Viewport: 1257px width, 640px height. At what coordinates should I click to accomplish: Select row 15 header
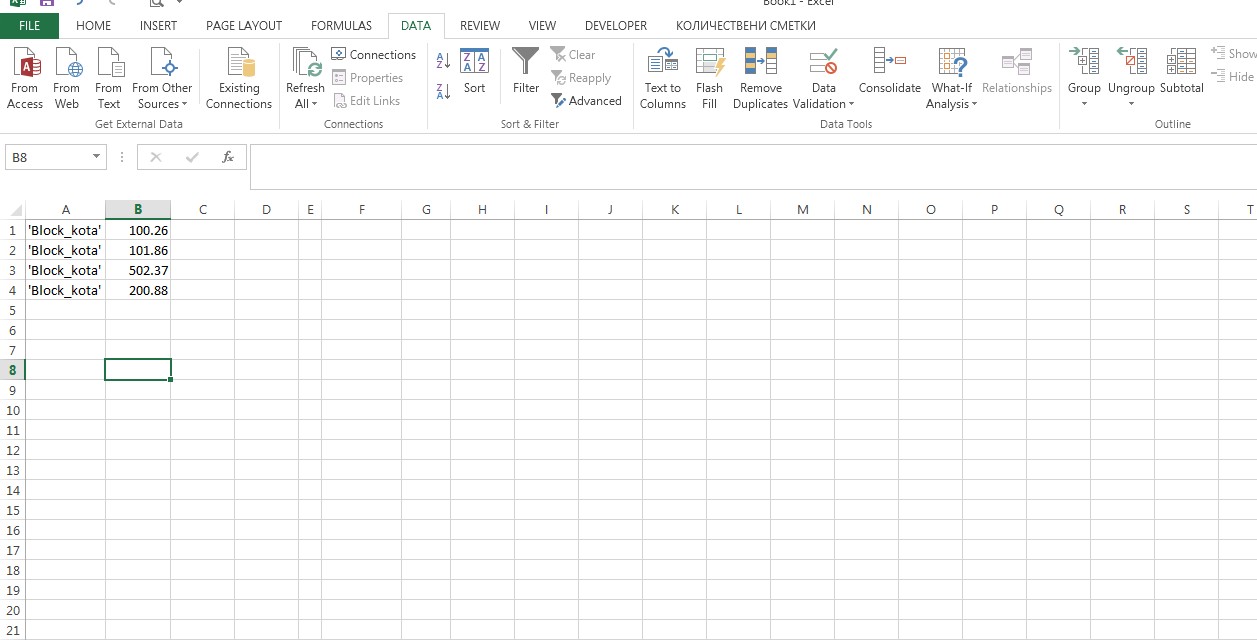click(13, 510)
